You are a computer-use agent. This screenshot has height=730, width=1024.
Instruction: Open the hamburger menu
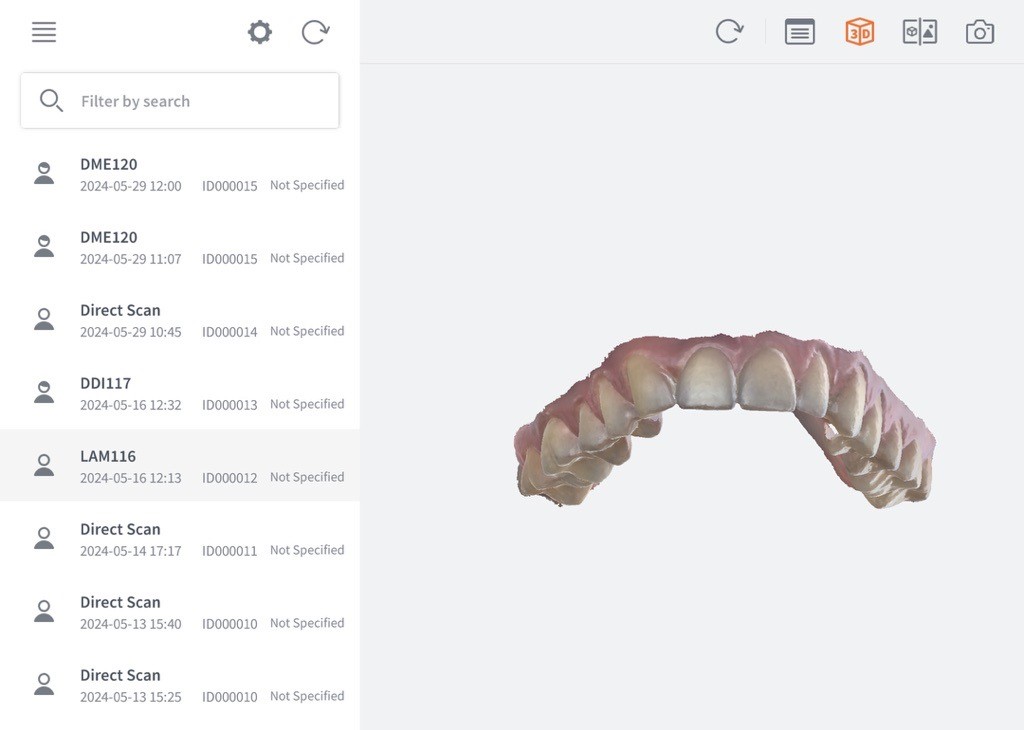point(44,32)
